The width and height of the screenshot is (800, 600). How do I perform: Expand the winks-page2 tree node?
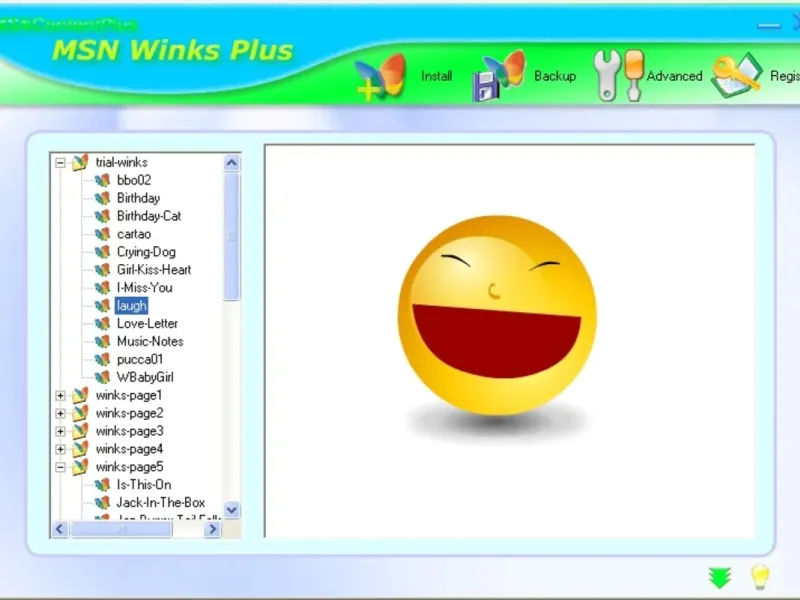coord(60,414)
